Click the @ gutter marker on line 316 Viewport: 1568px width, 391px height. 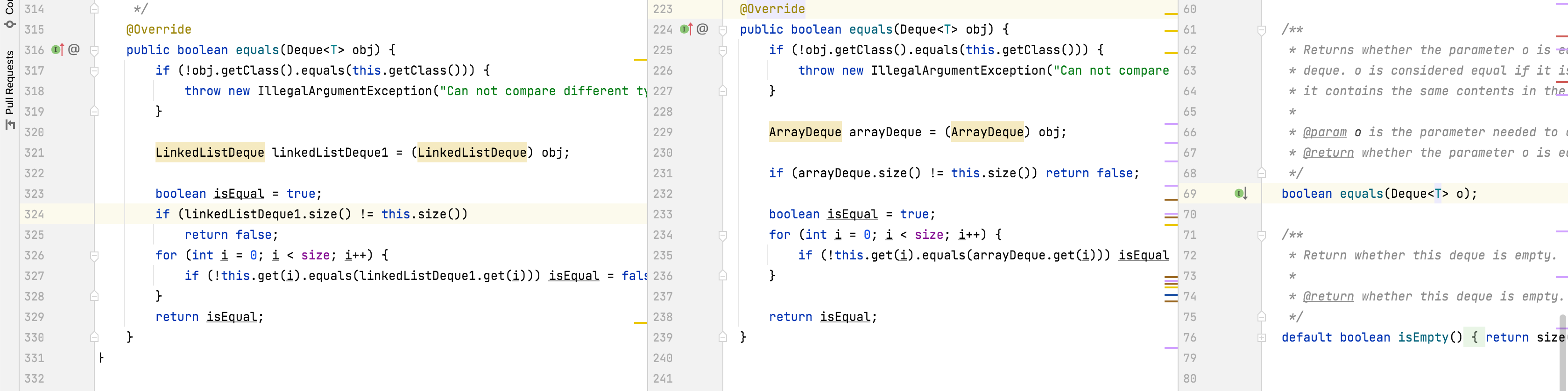pyautogui.click(x=74, y=50)
